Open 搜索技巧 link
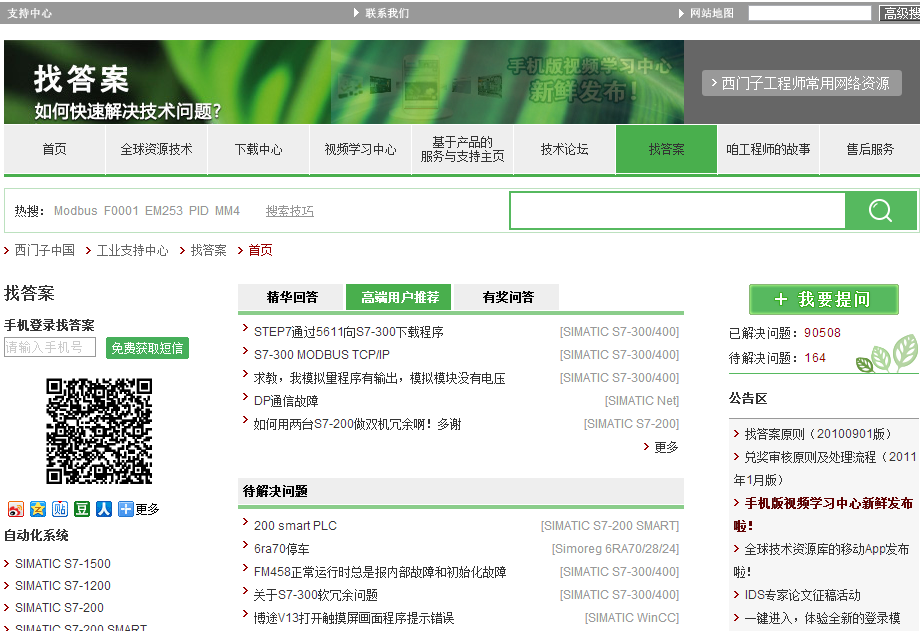The image size is (920, 631). (290, 211)
